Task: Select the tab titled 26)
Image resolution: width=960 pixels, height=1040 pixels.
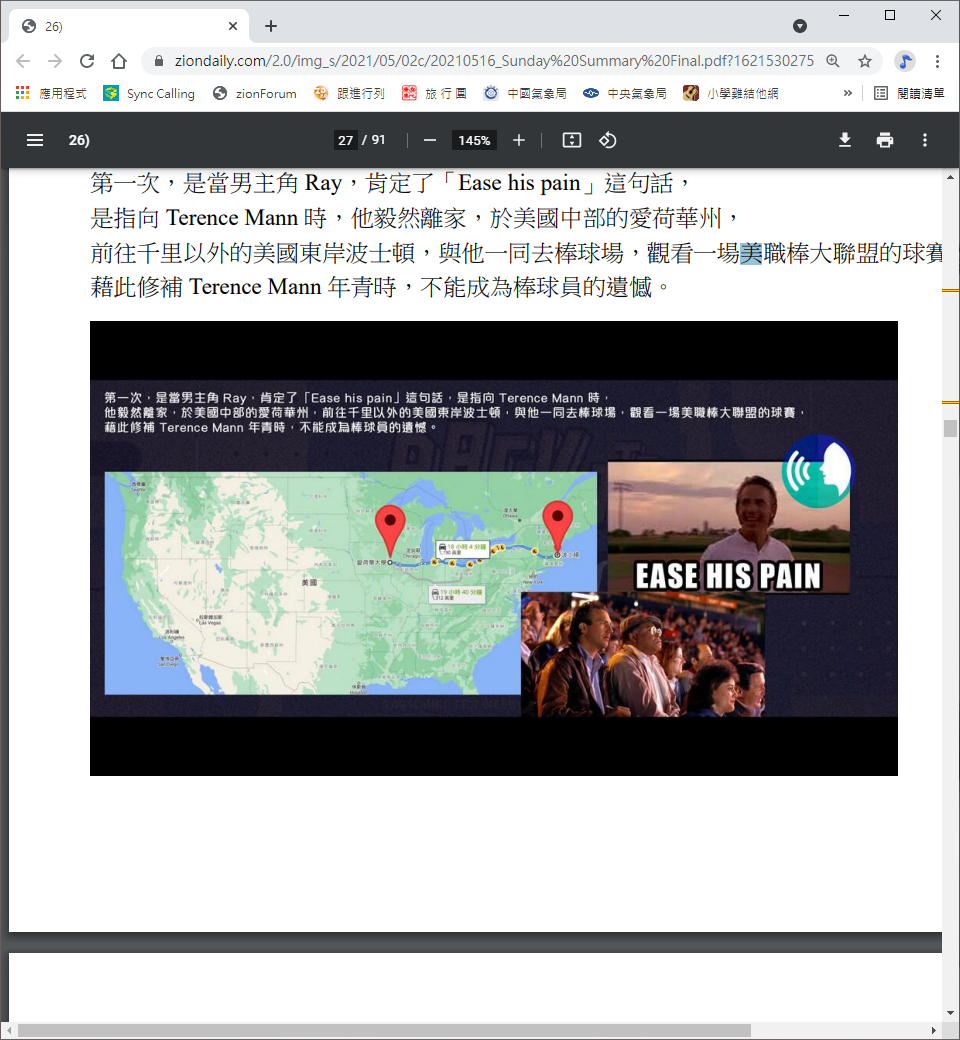Action: tap(129, 26)
